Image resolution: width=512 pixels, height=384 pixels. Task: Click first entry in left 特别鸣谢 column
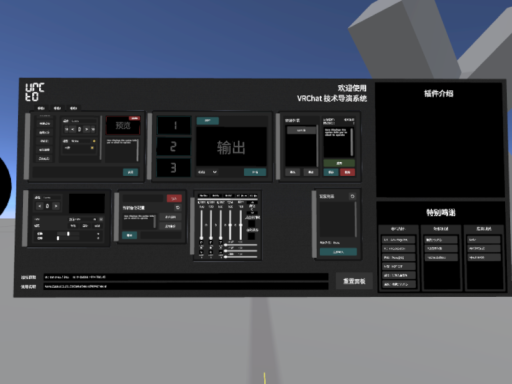coord(398,240)
